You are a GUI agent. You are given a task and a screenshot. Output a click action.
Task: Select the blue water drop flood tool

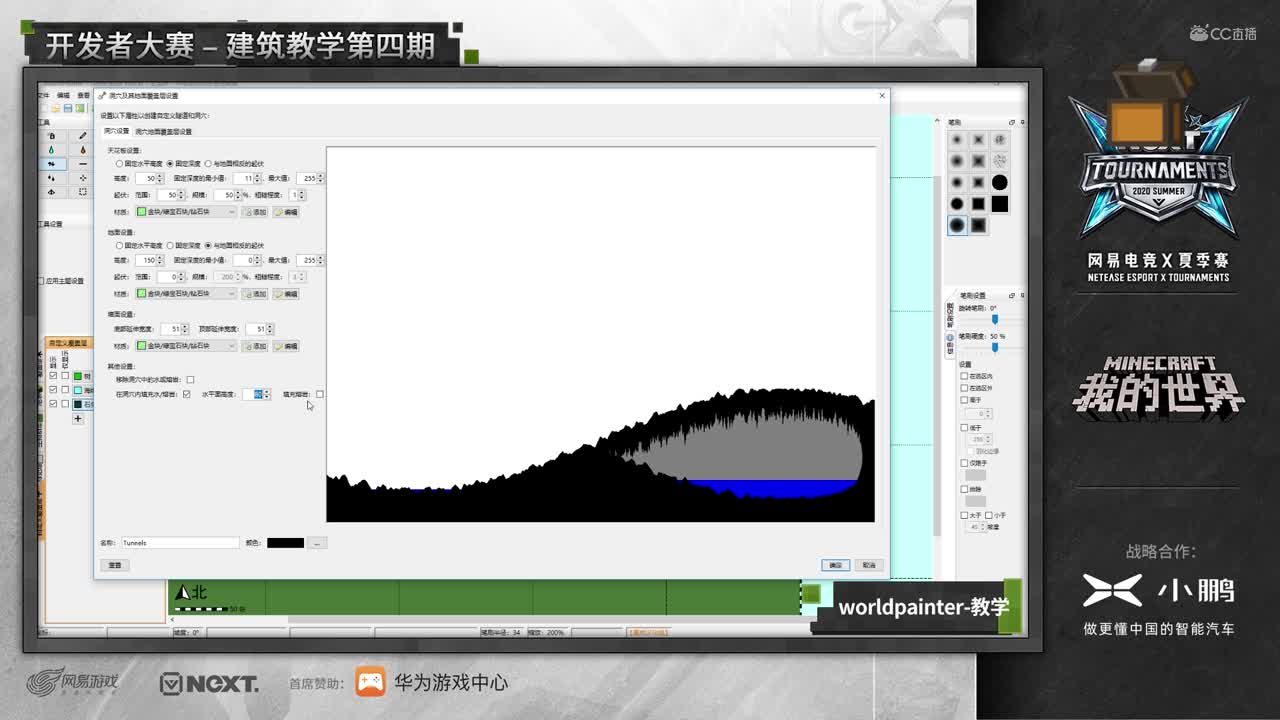52,150
